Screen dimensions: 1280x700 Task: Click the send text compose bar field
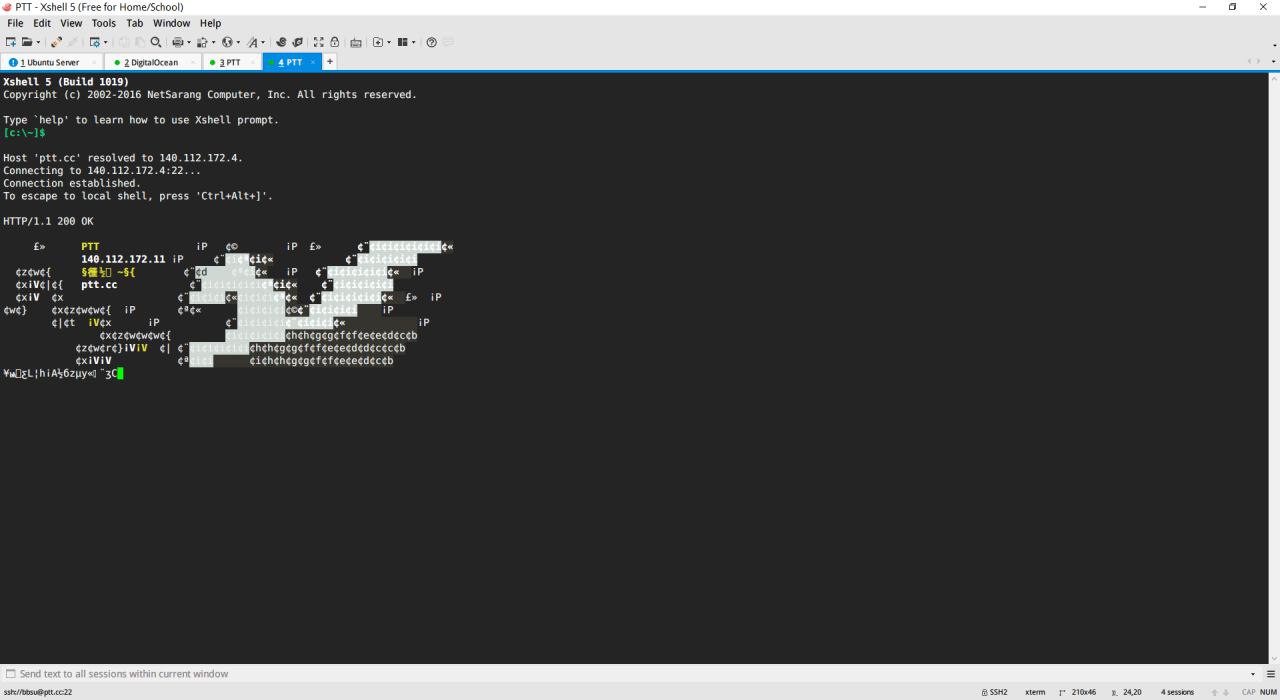pos(630,674)
